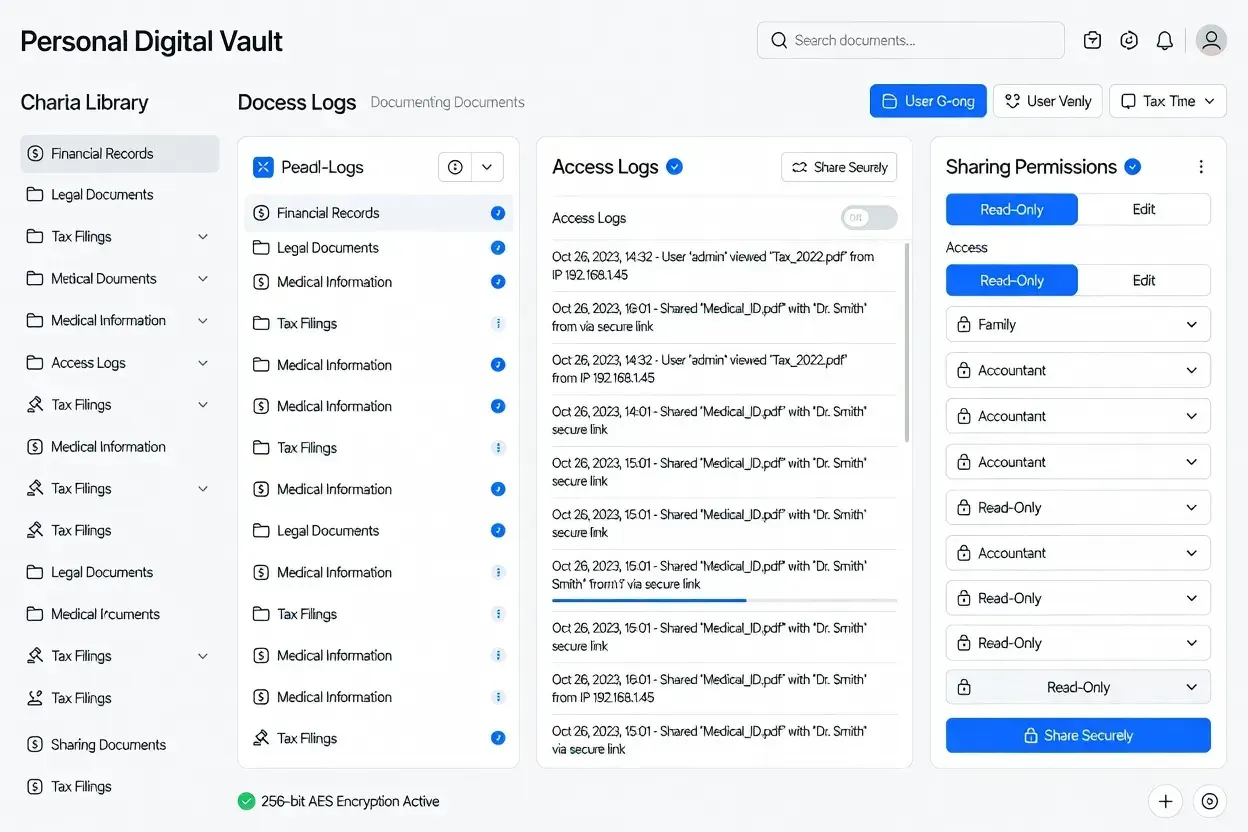Screen dimensions: 1248x832
Task: Click the blue Share Securely button
Action: click(x=1078, y=735)
